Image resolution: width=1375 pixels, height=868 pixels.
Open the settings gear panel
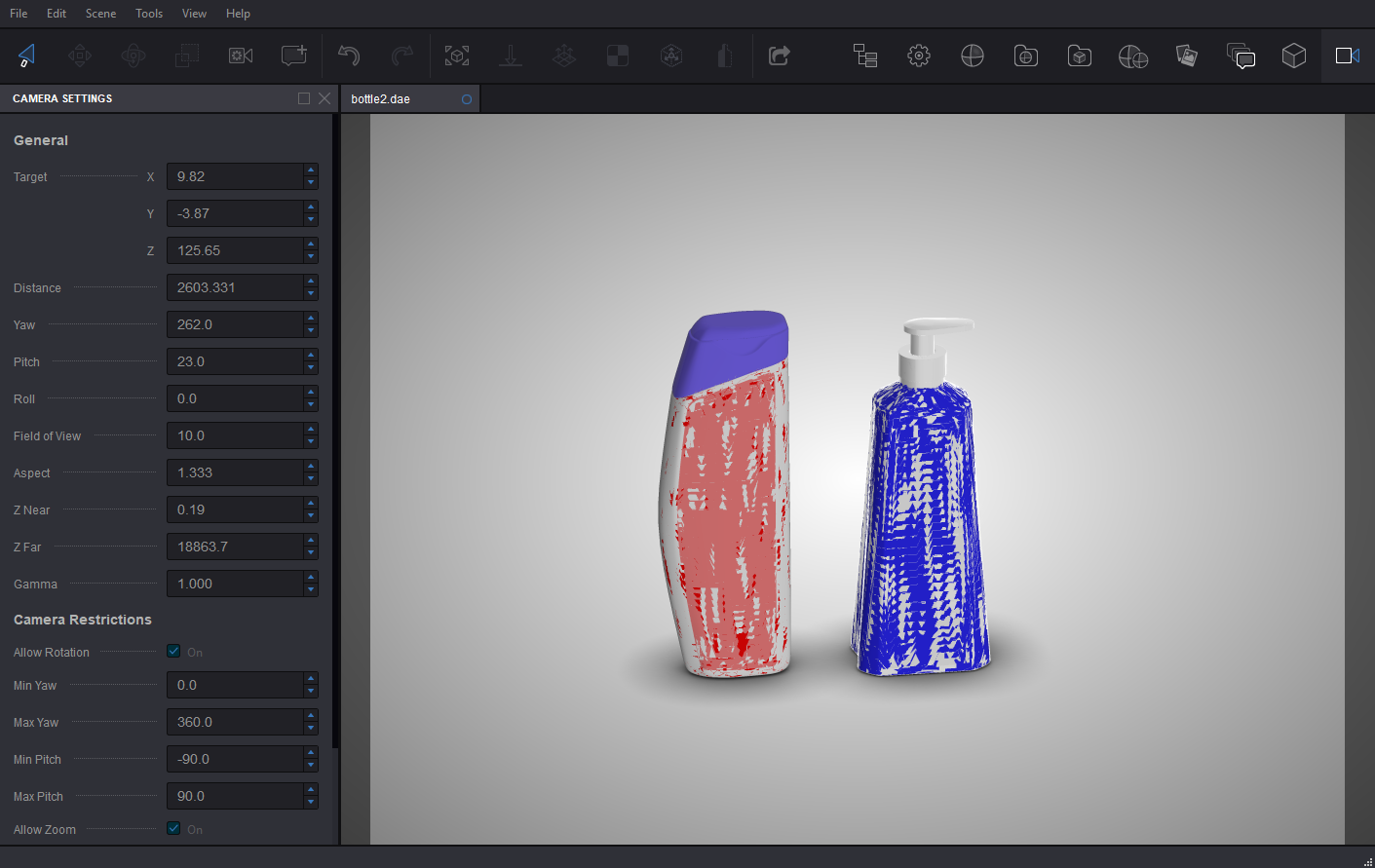click(919, 56)
